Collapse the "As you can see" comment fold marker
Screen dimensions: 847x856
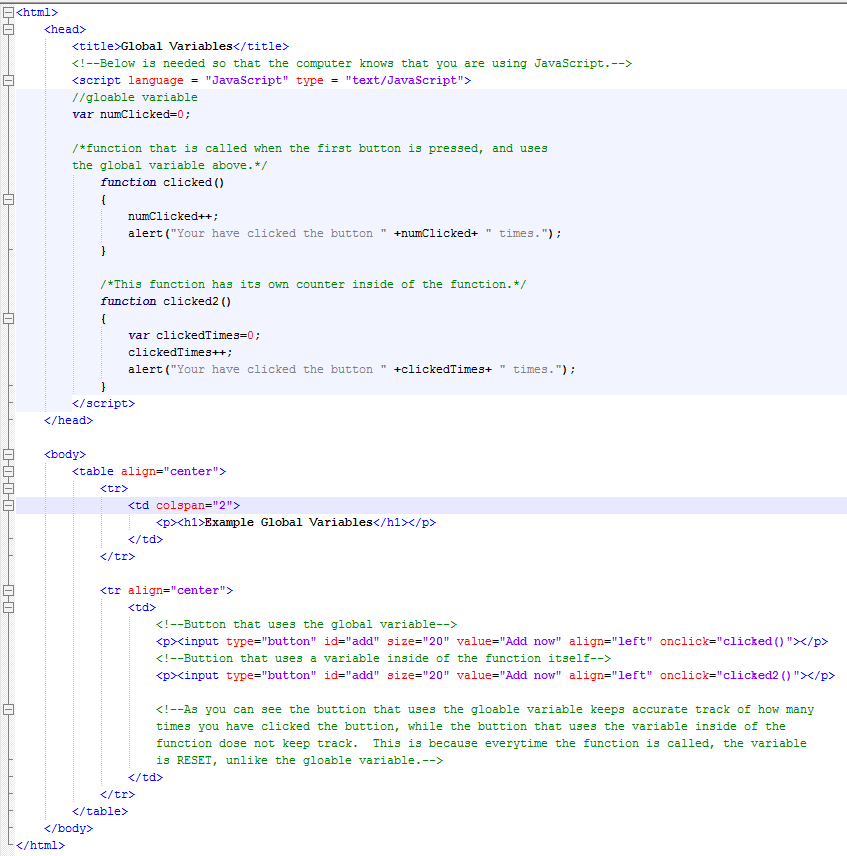point(8,709)
